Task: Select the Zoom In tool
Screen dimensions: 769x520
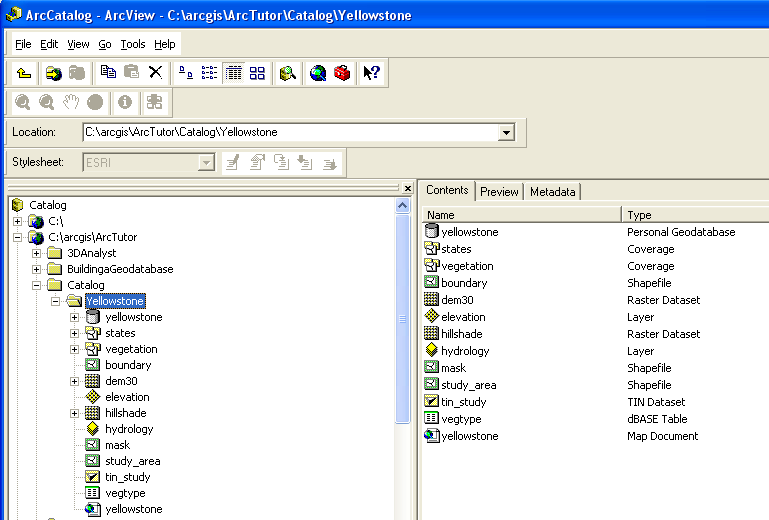Action: click(x=23, y=102)
